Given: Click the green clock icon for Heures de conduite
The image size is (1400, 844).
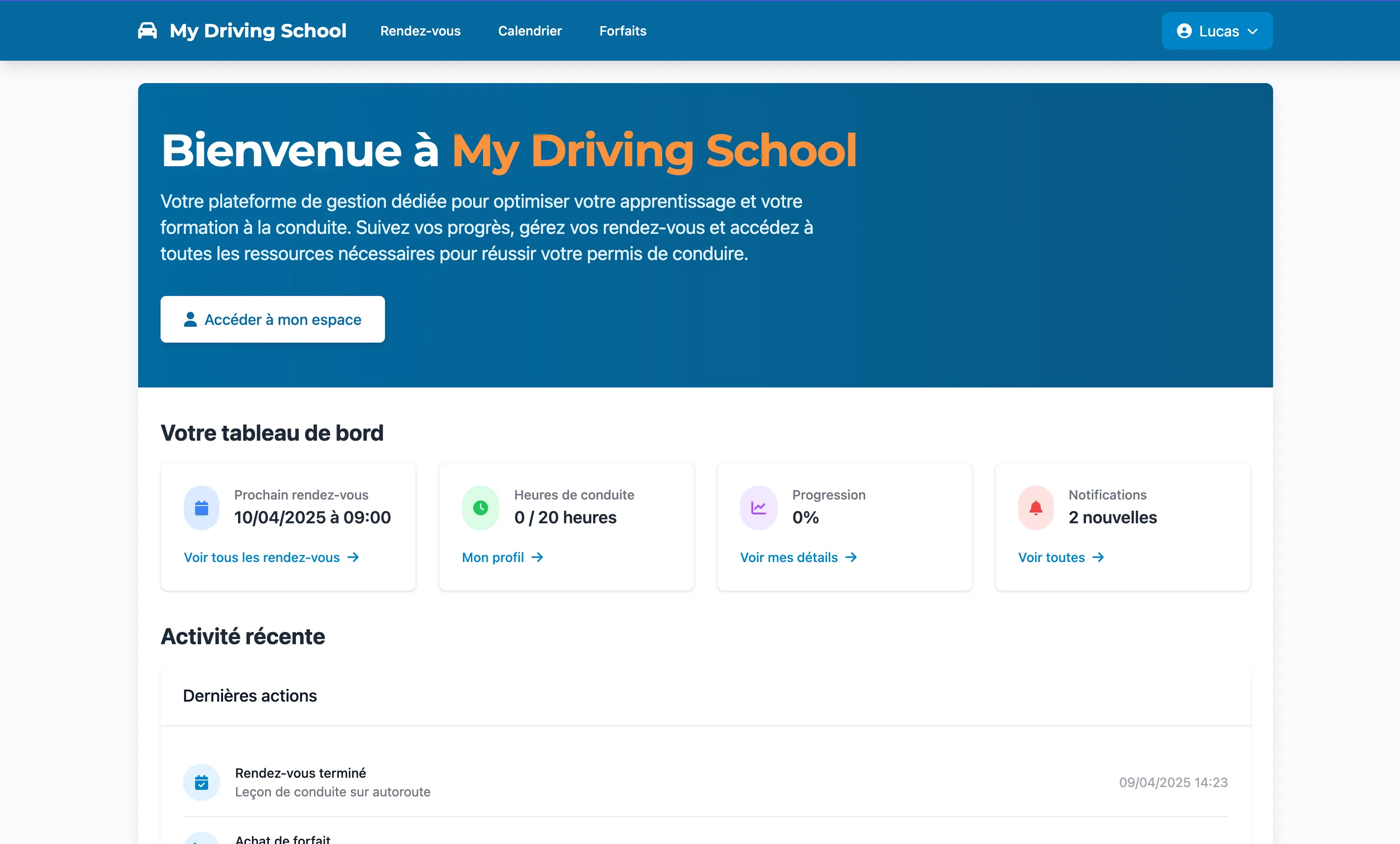Looking at the screenshot, I should click(480, 507).
